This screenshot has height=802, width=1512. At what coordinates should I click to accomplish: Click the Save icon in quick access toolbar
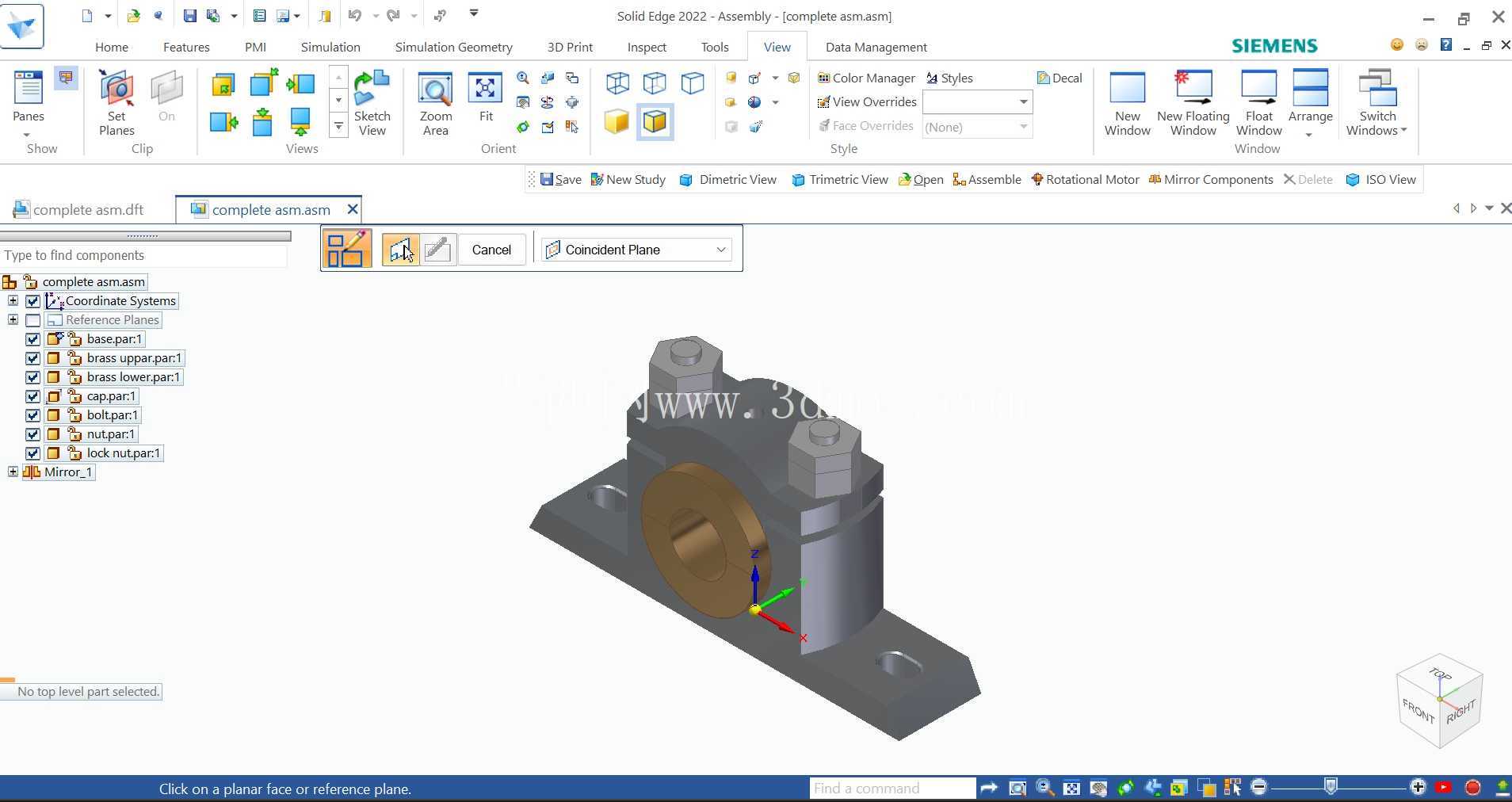point(189,15)
